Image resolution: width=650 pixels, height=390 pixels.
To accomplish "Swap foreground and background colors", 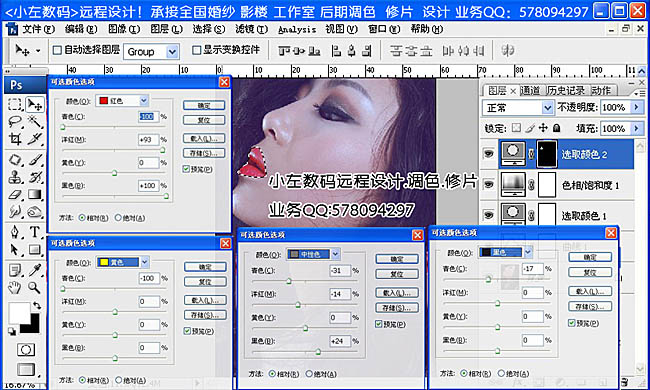I will tap(37, 306).
